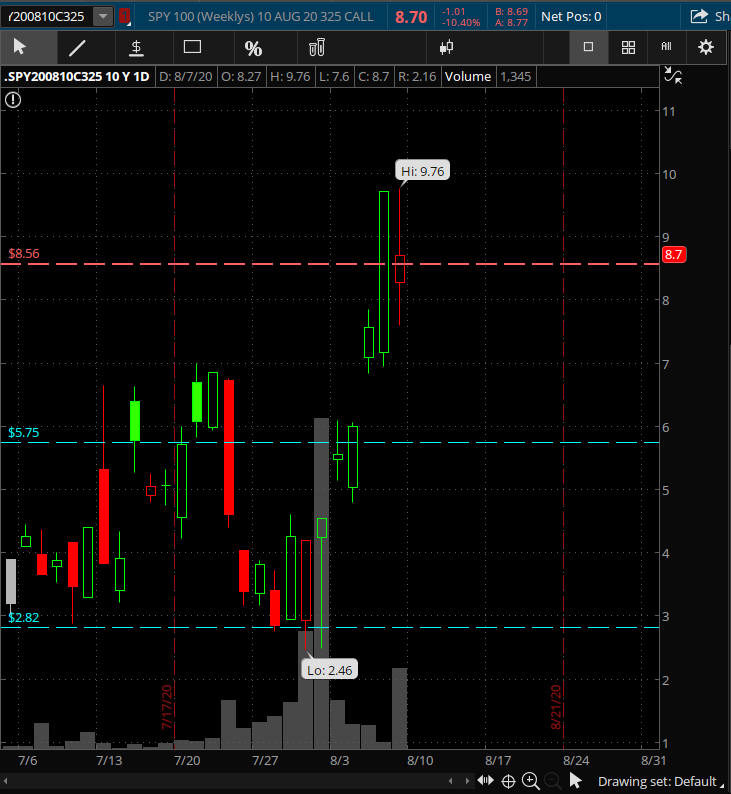731x794 pixels.
Task: Click the A: 8.77 ask value
Action: tap(511, 22)
